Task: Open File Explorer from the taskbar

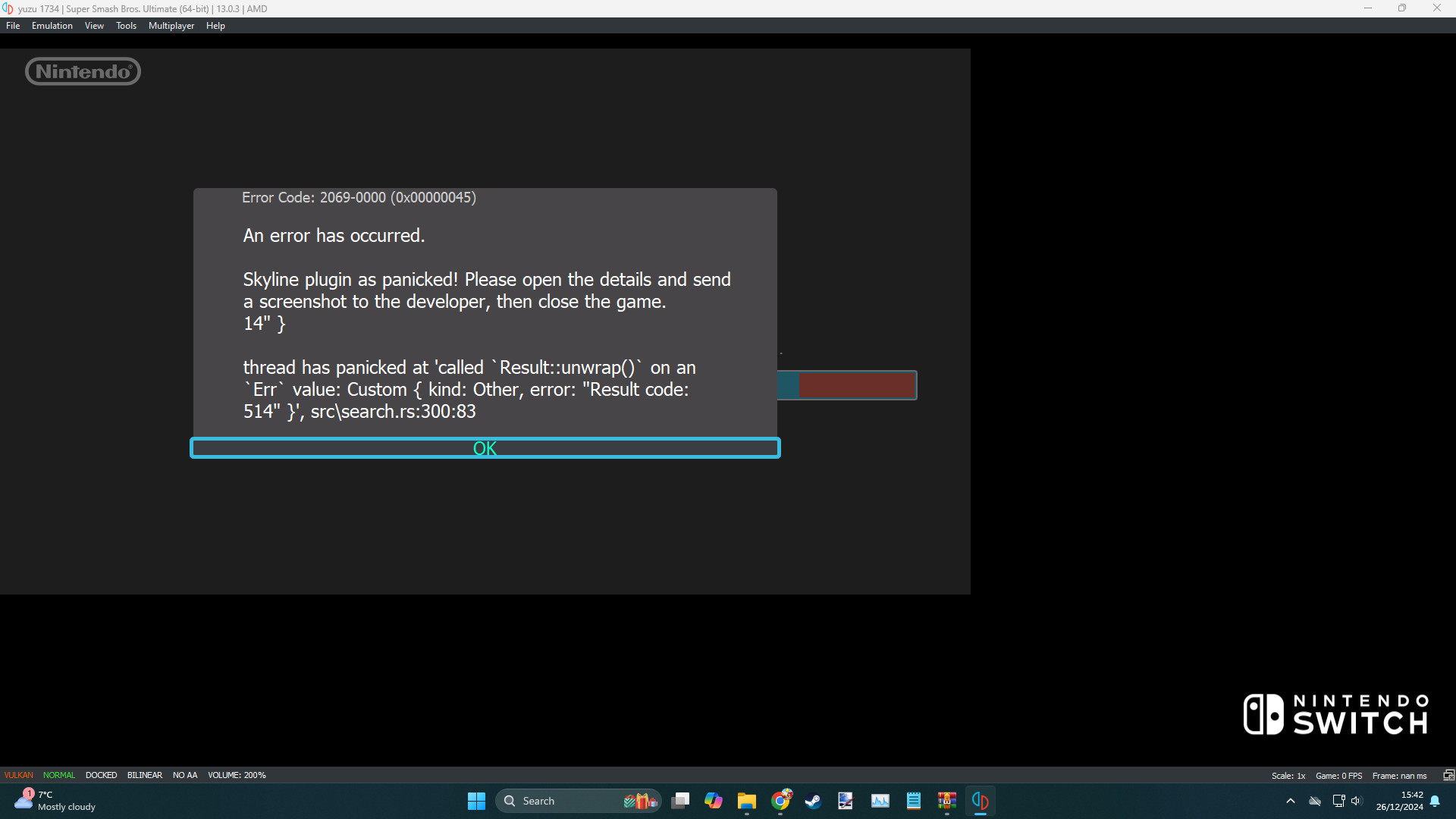Action: (747, 801)
